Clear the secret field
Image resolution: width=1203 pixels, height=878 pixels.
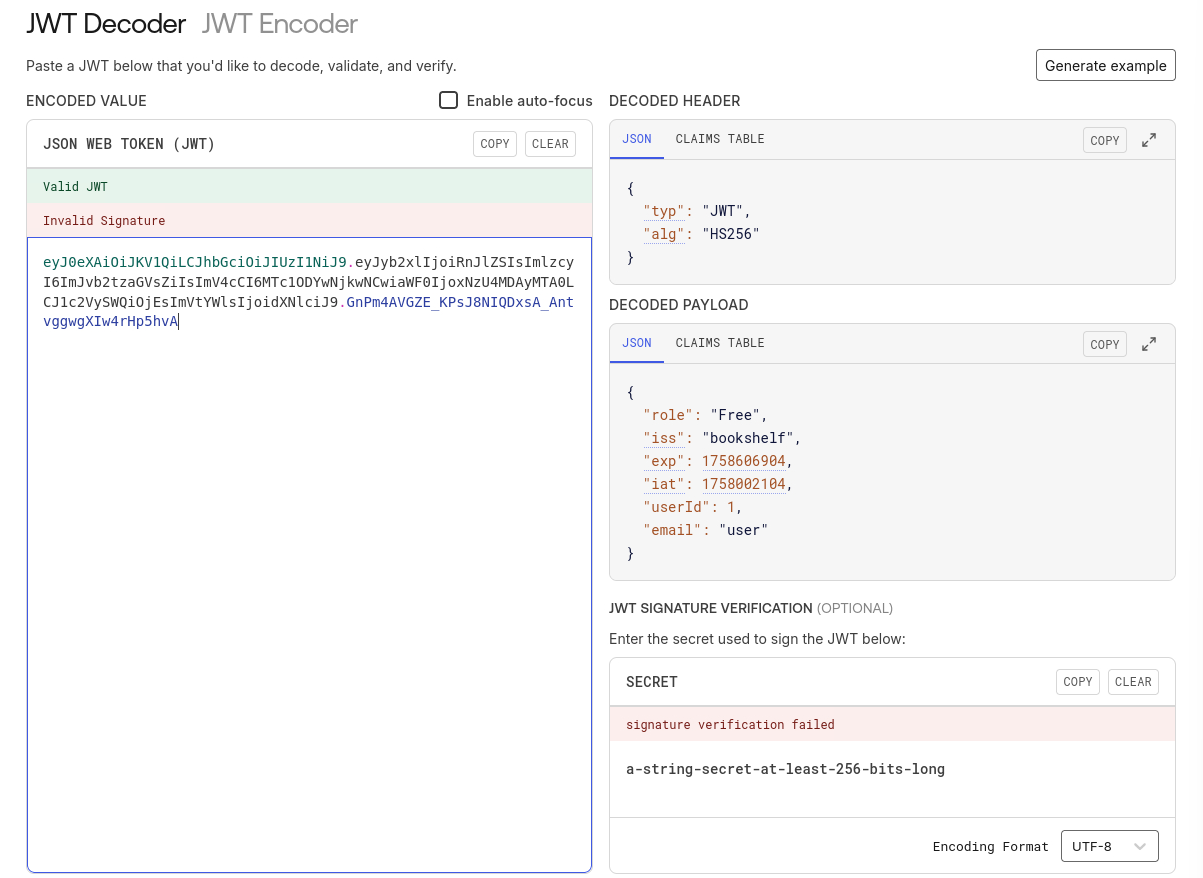click(x=1133, y=682)
